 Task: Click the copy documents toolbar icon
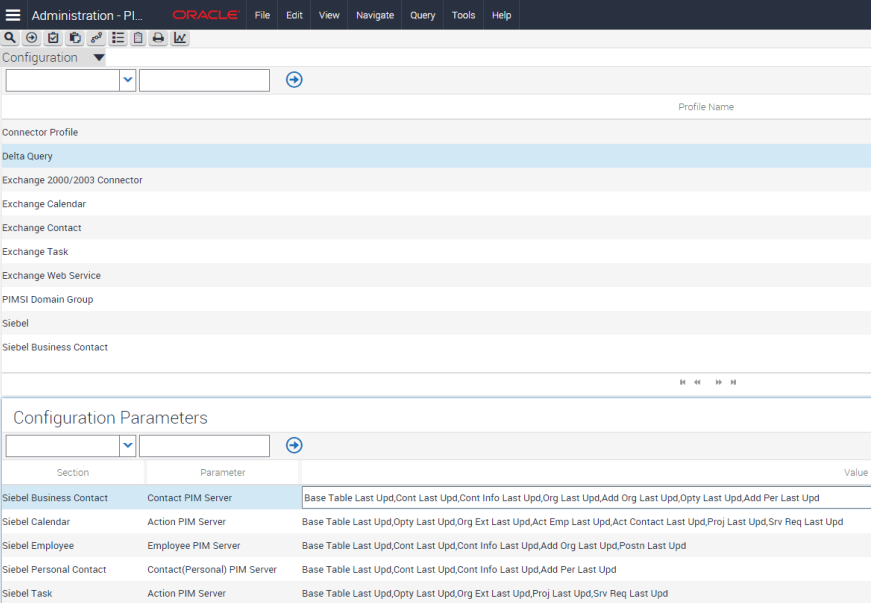click(74, 38)
